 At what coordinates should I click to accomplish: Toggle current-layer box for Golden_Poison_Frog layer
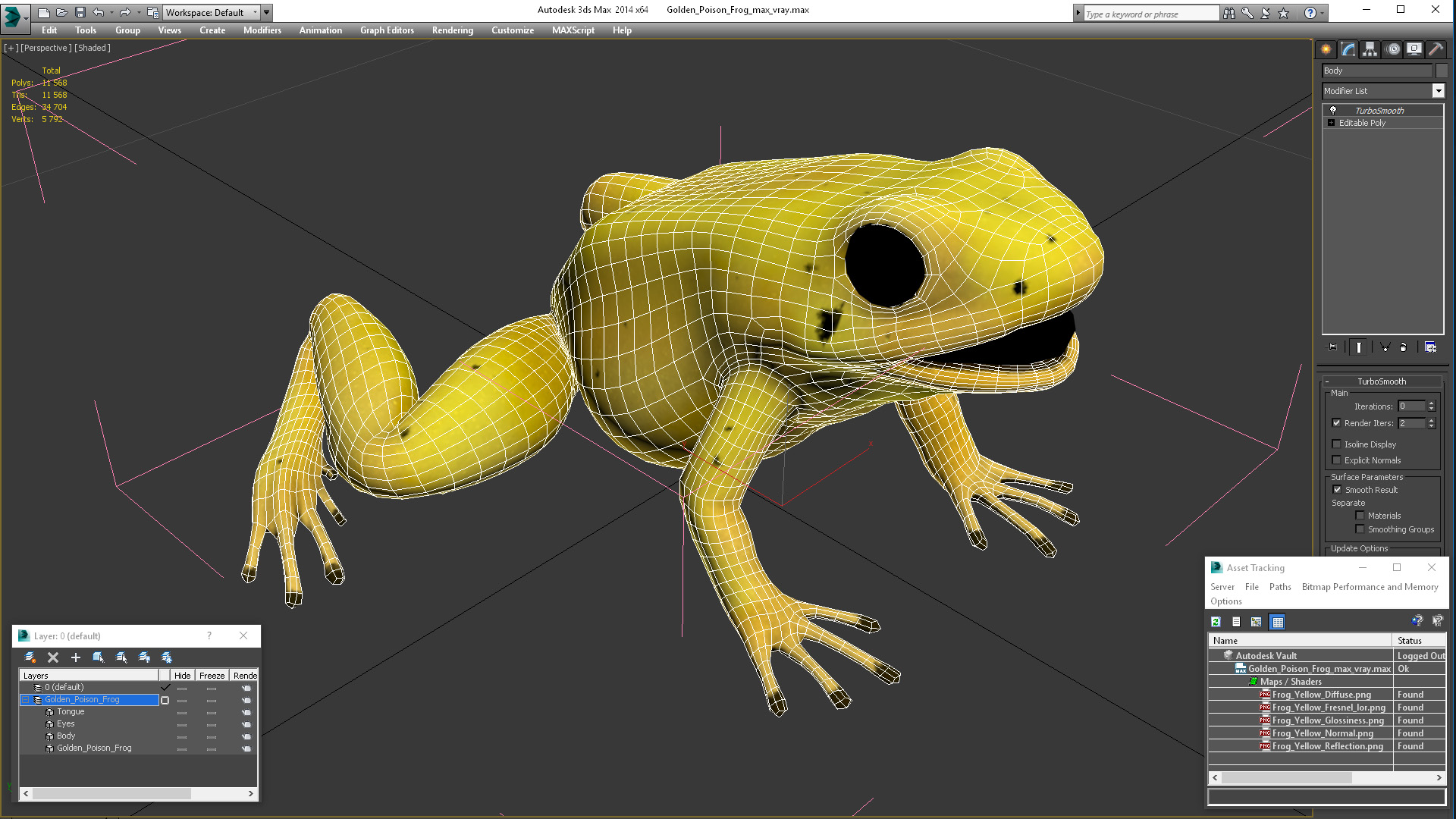165,700
